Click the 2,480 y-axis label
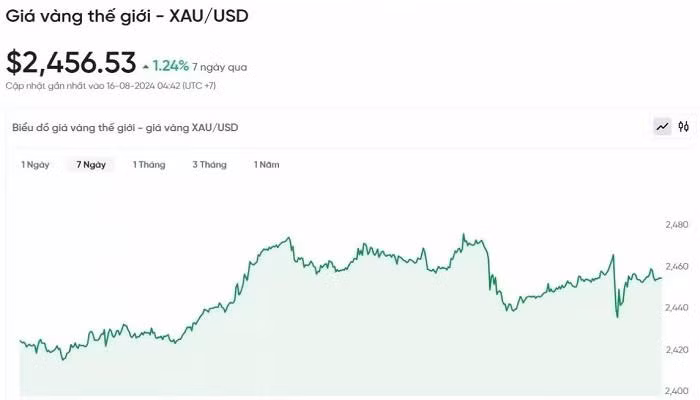The height and width of the screenshot is (400, 700). [x=677, y=225]
